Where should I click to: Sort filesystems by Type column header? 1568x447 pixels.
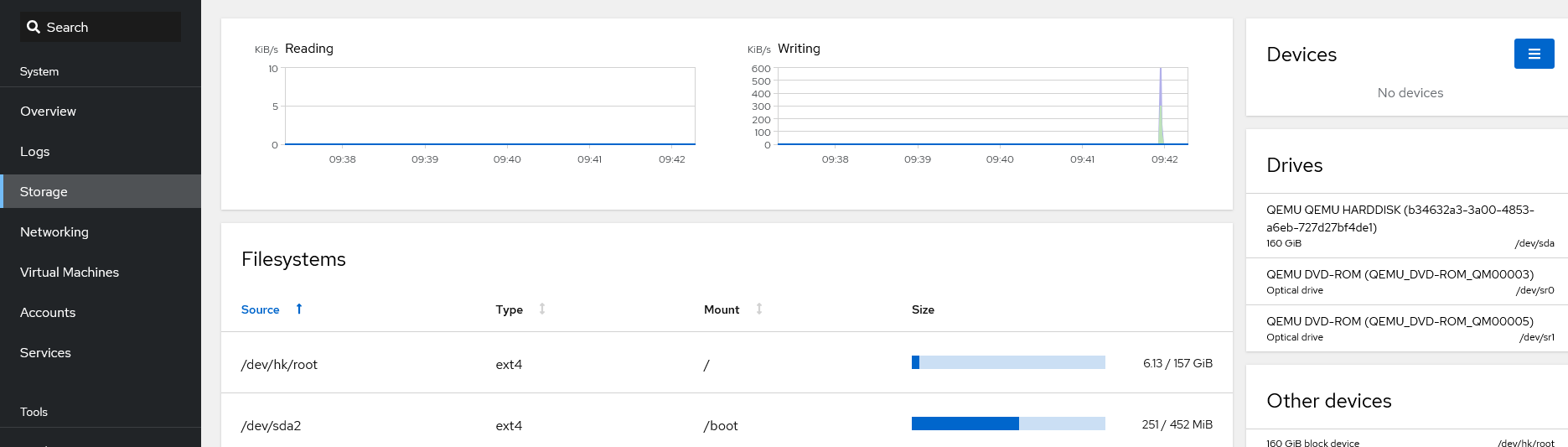pyautogui.click(x=509, y=309)
